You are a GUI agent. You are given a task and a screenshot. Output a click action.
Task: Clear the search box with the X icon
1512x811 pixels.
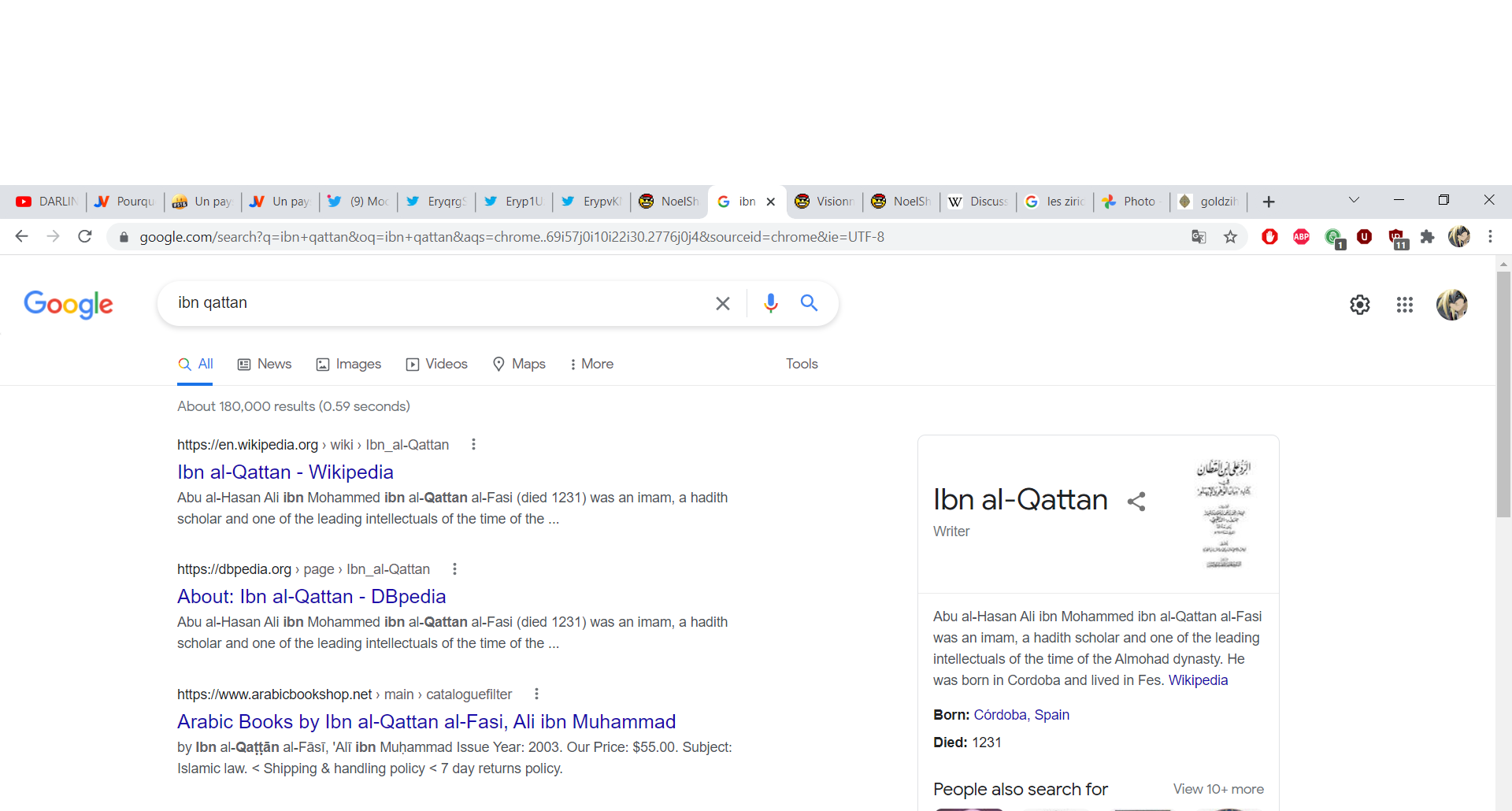coord(722,303)
